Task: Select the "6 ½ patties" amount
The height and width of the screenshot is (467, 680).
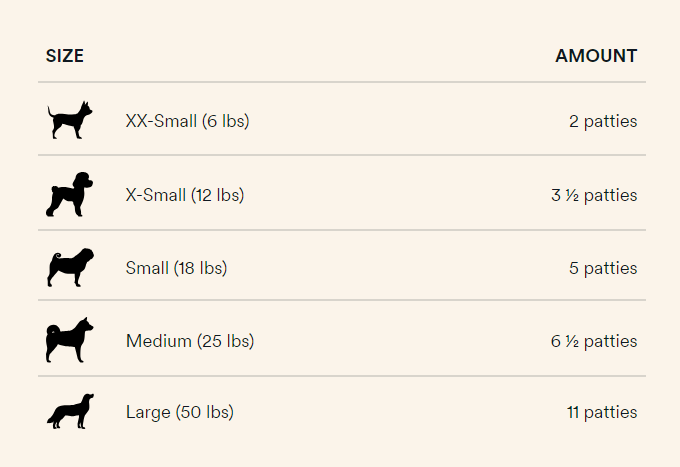Action: [594, 341]
